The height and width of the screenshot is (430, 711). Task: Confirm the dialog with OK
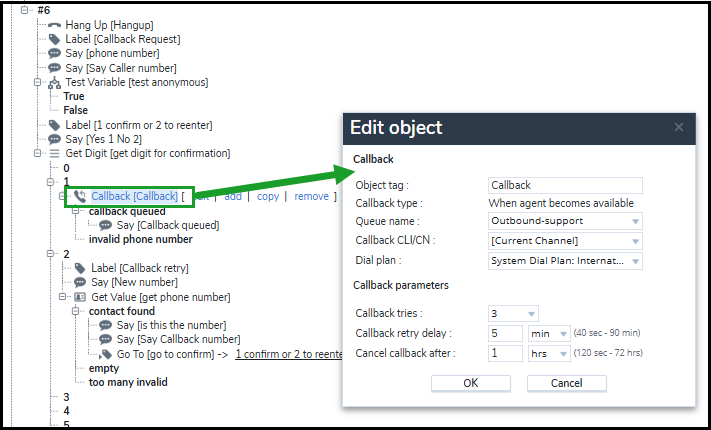point(471,383)
